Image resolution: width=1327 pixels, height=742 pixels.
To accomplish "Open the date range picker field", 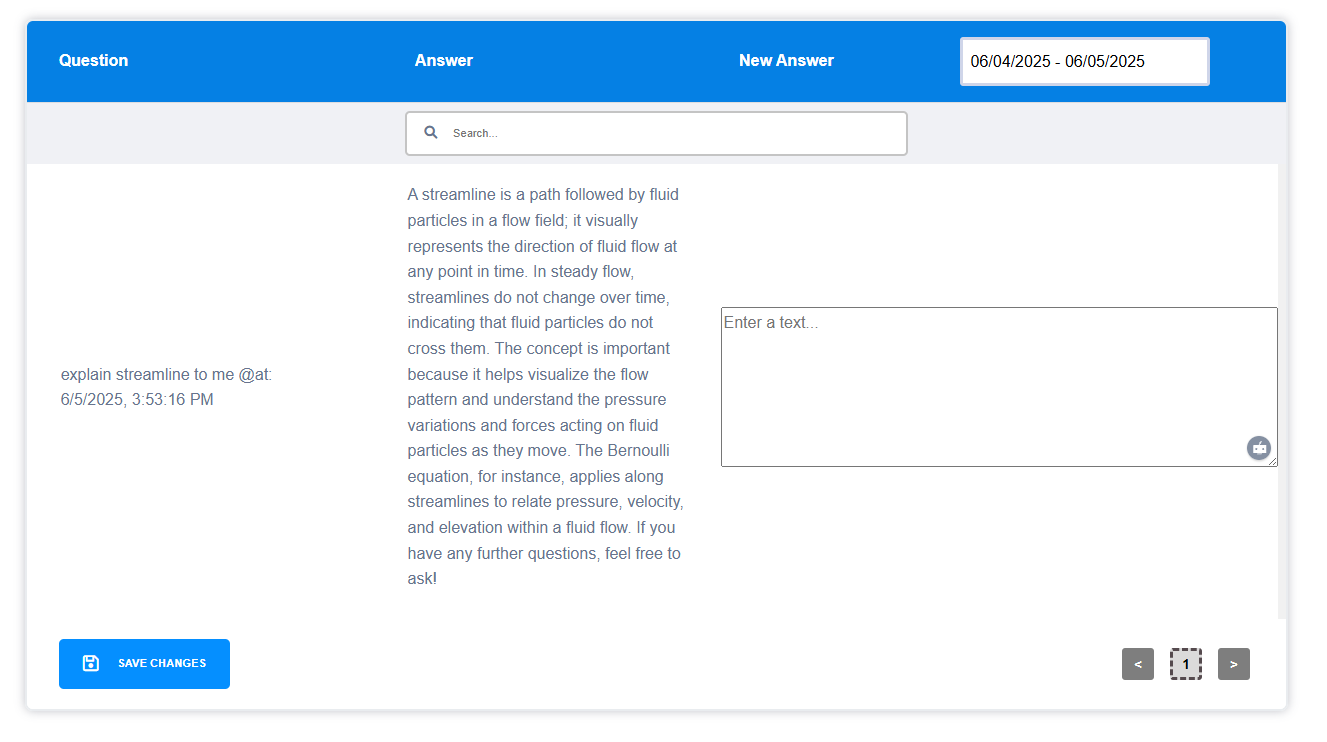I will [1084, 61].
